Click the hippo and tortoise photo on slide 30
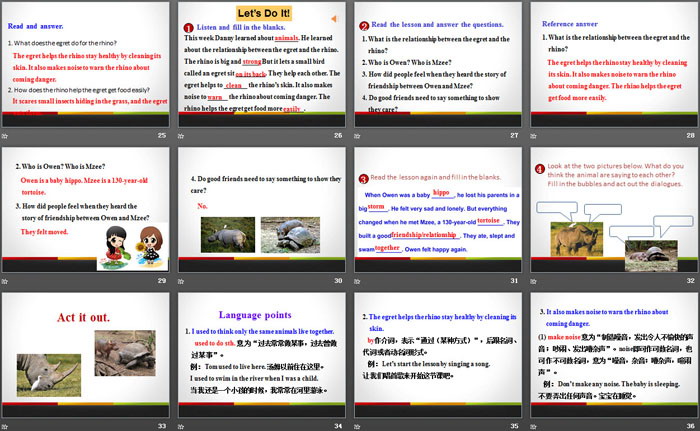The width and height of the screenshot is (700, 431). click(290, 235)
